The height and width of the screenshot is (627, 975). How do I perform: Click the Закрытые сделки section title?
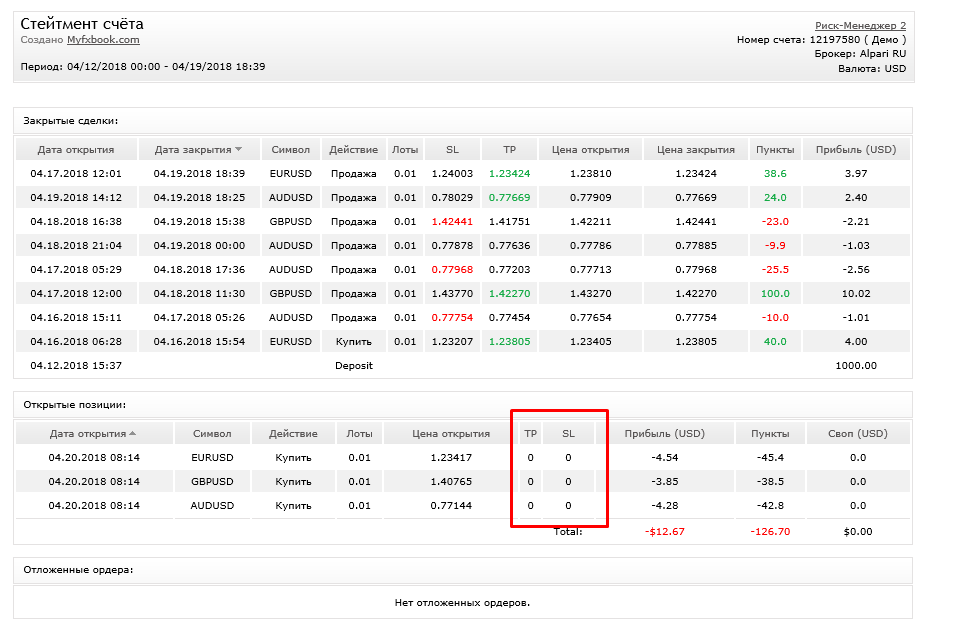71,121
